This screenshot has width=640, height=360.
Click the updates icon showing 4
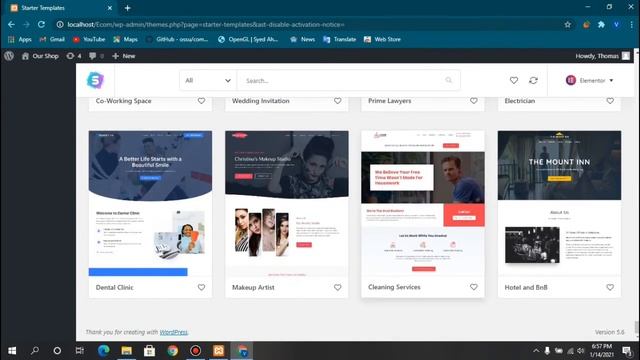pyautogui.click(x=74, y=56)
